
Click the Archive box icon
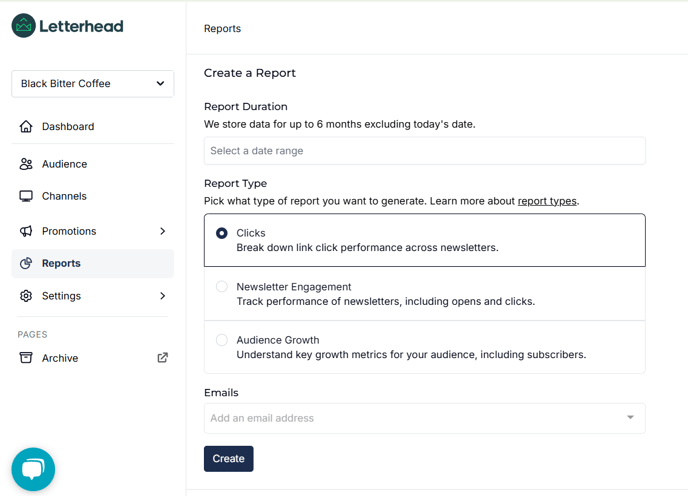(26, 358)
